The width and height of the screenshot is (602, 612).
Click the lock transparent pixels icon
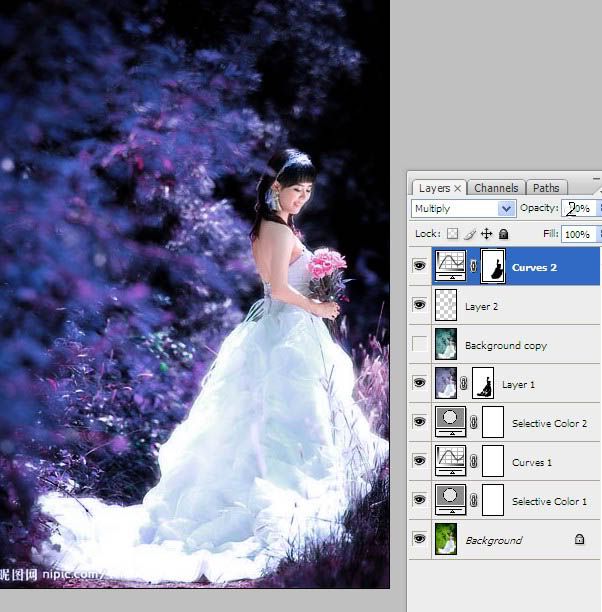click(x=452, y=234)
